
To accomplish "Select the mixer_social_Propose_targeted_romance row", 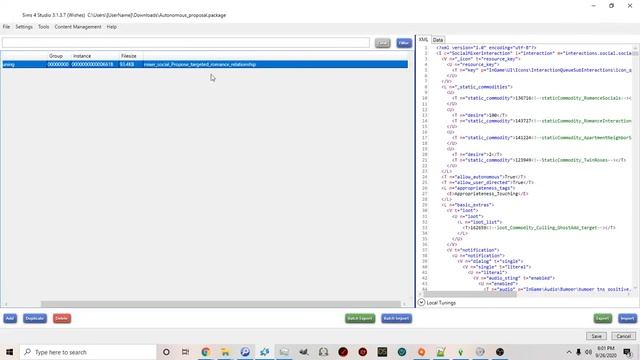I will [x=205, y=64].
